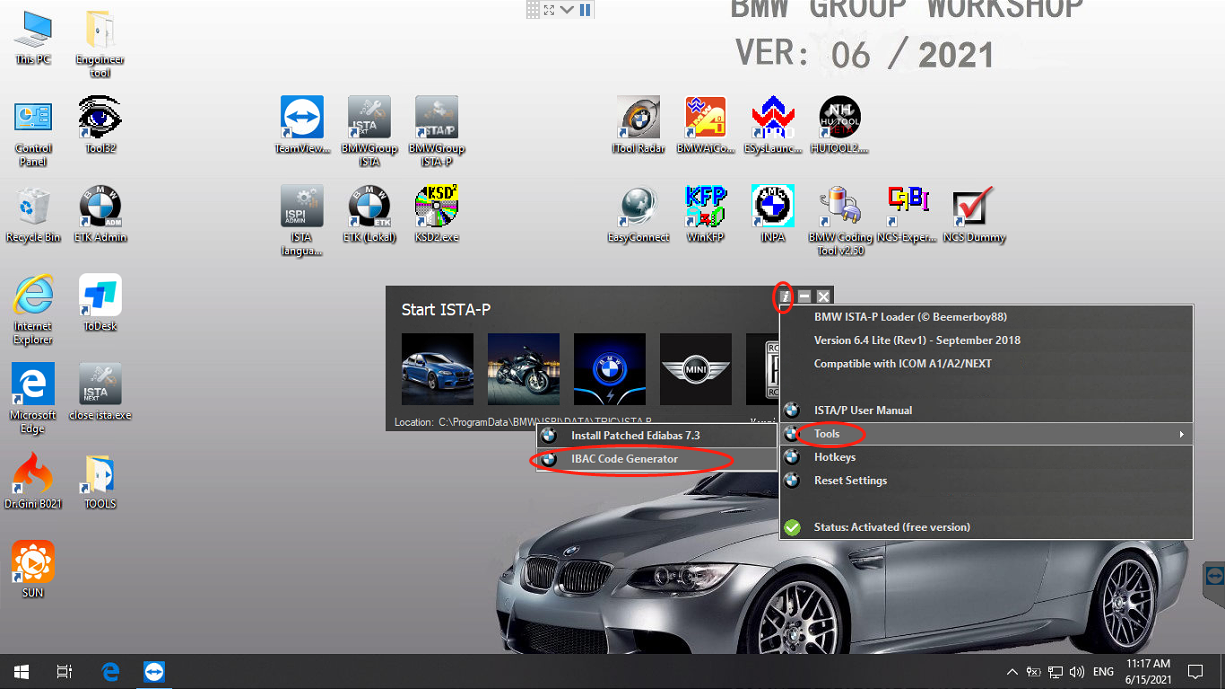1225x689 pixels.
Task: Open the Engineer tool folder
Action: (100, 44)
